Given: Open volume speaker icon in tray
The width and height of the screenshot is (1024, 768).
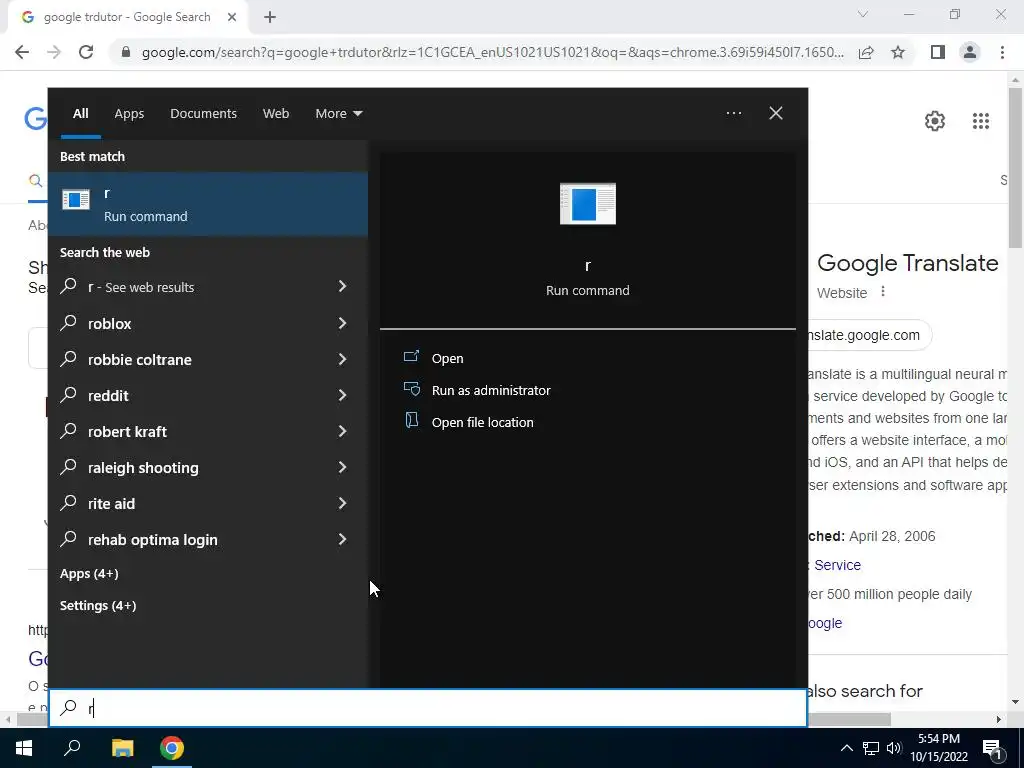Looking at the screenshot, I should point(893,748).
